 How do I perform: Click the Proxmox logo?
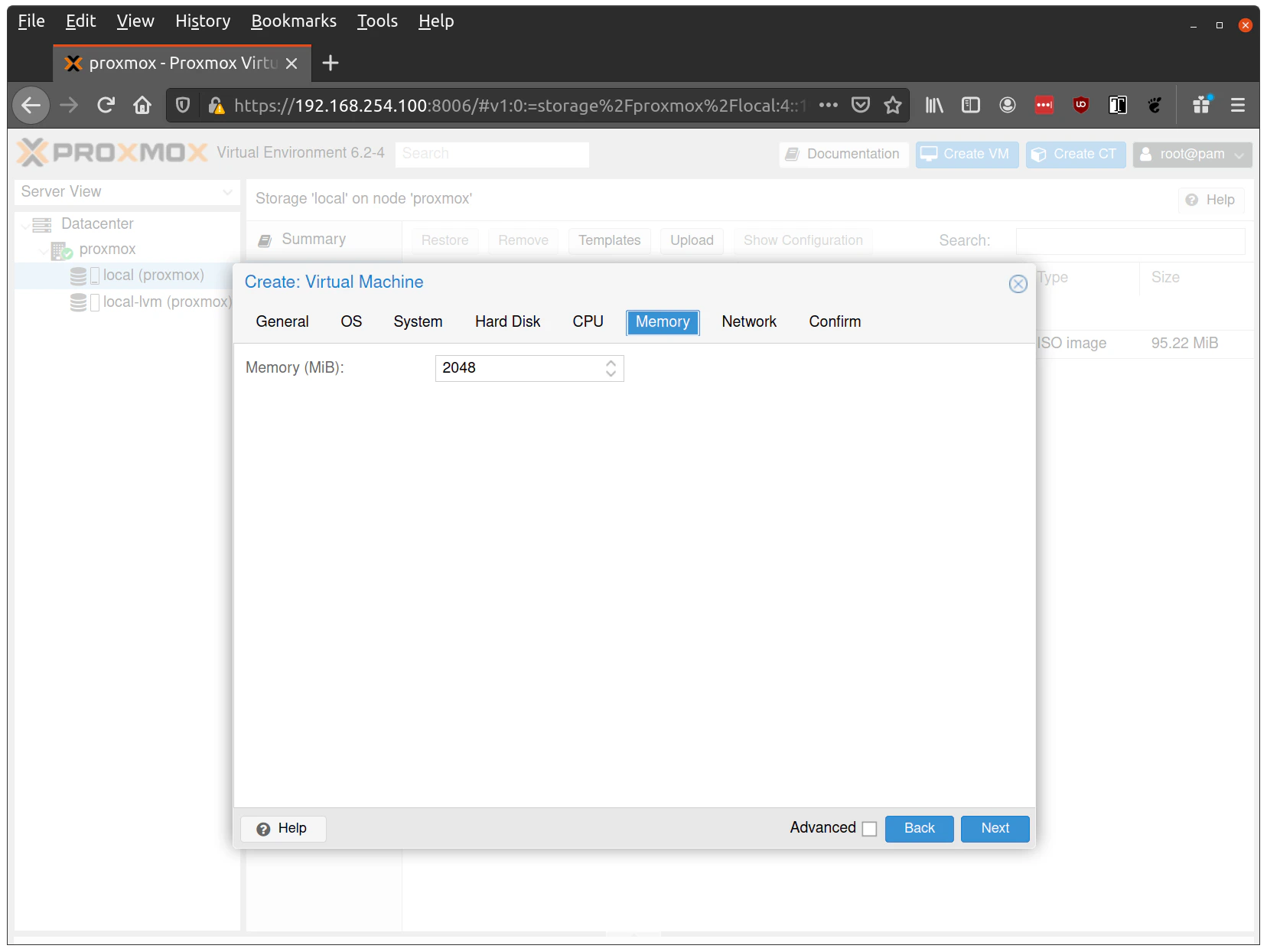coord(112,152)
